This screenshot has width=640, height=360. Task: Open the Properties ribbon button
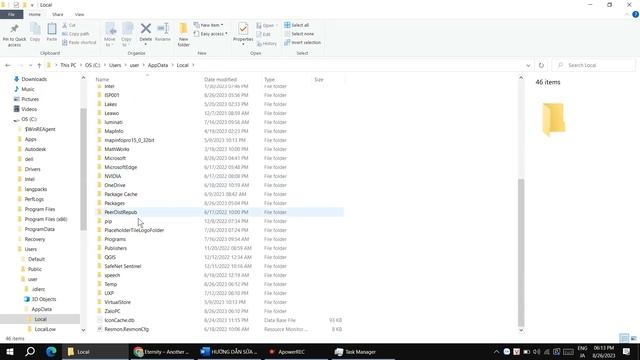243,33
